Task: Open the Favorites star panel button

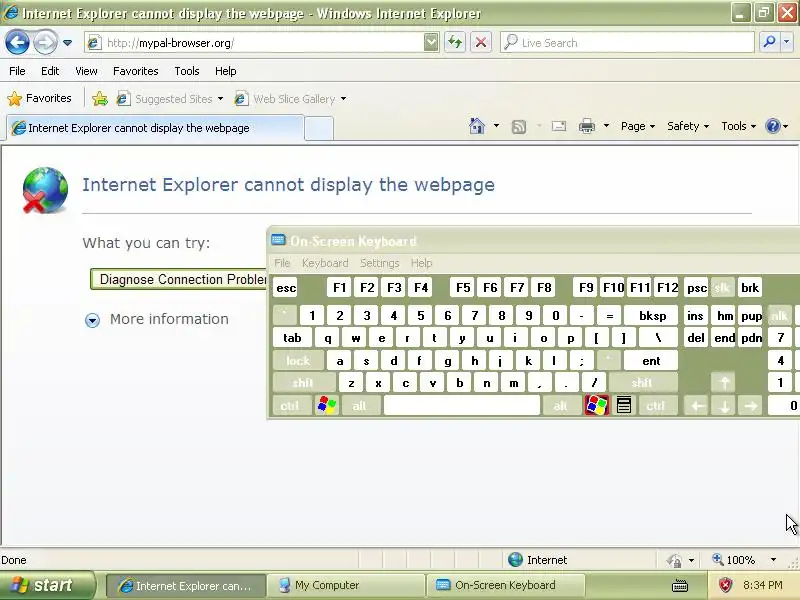Action: click(40, 98)
